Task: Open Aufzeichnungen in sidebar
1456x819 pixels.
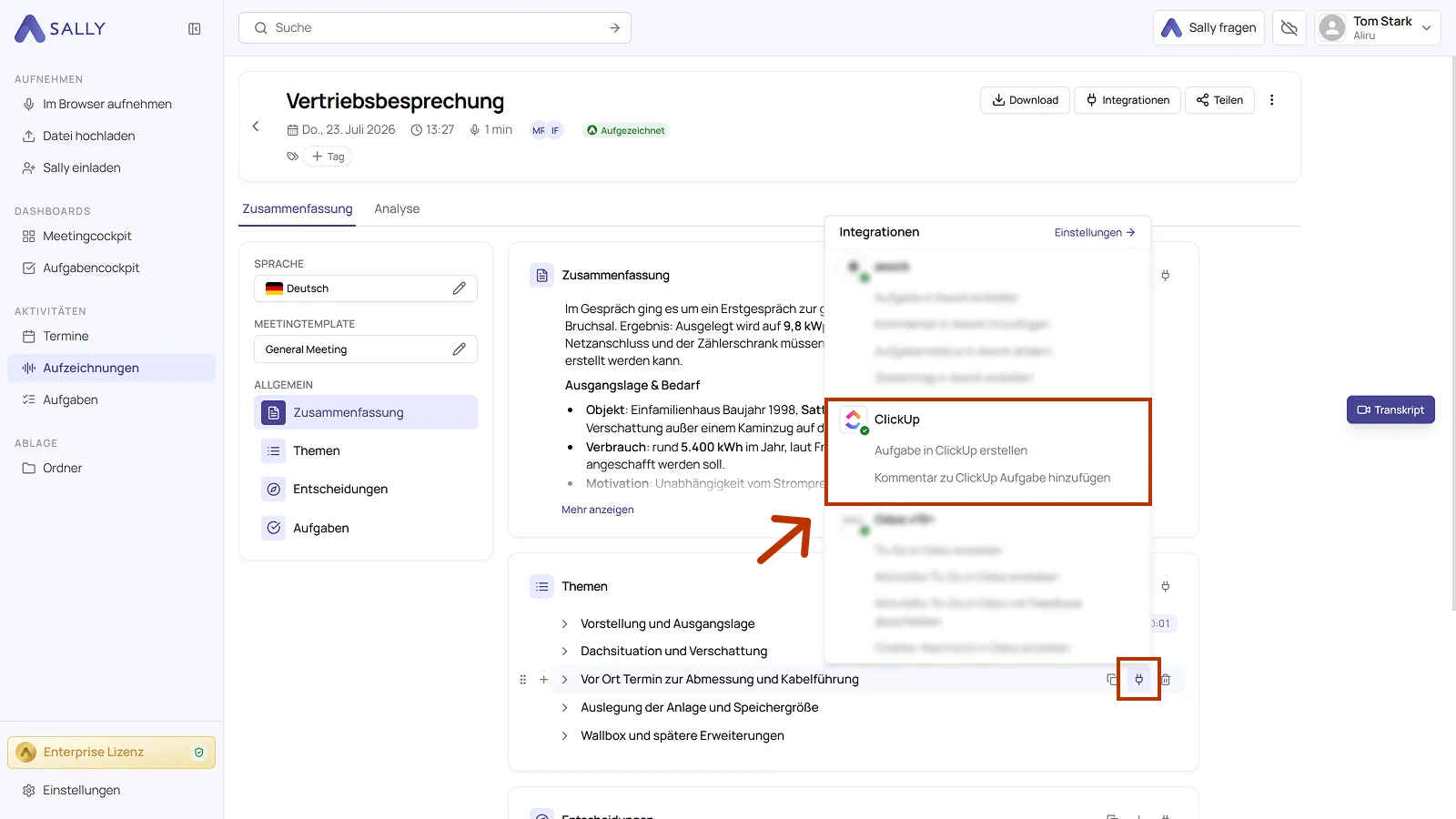Action: pos(111,368)
